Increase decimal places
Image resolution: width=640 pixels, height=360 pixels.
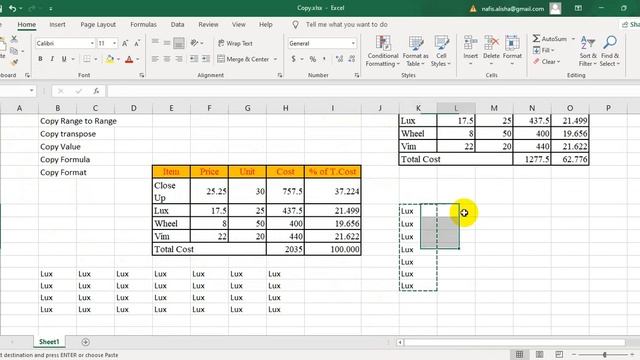pyautogui.click(x=339, y=59)
